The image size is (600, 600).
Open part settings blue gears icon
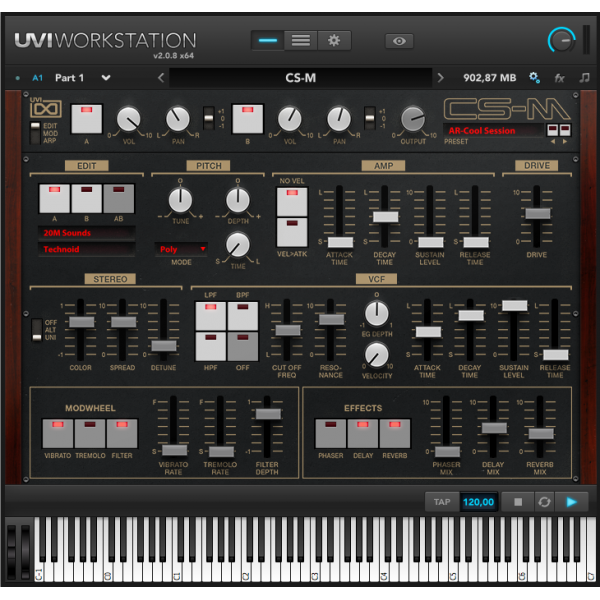[x=534, y=78]
